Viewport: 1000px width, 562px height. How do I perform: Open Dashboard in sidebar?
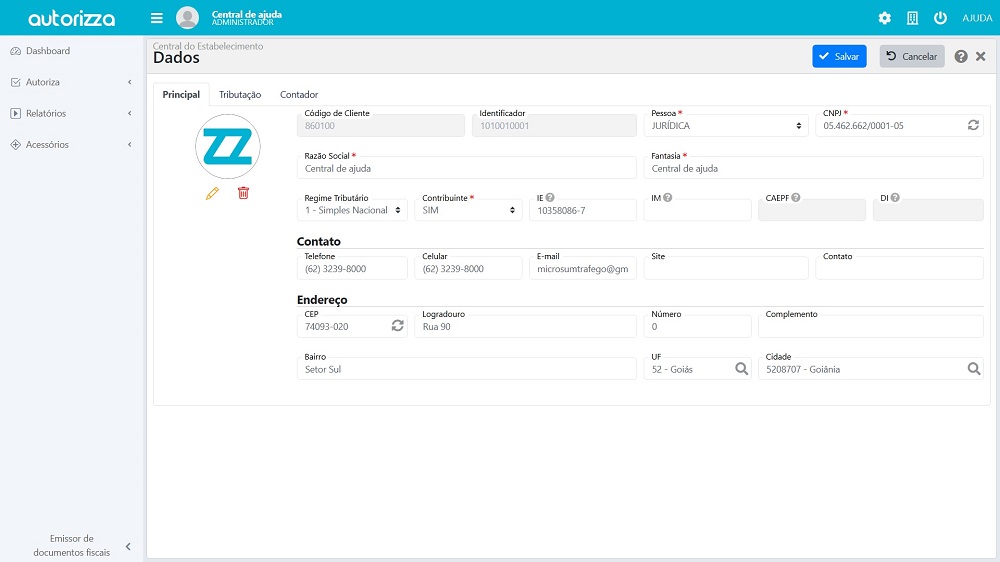click(x=48, y=51)
